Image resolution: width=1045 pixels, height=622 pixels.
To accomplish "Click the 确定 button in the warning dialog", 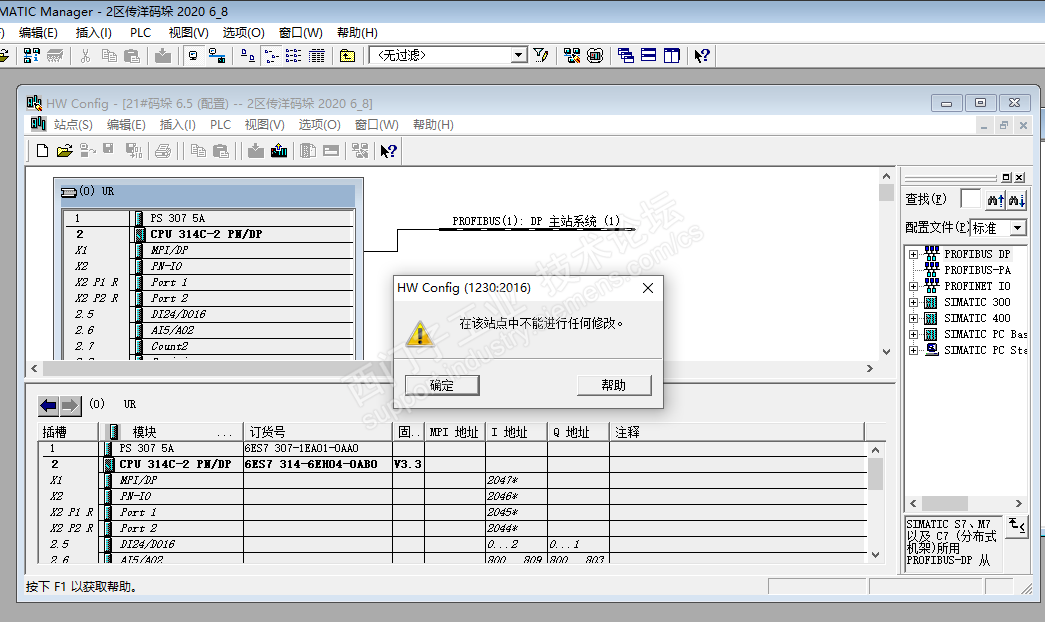I will 442,385.
